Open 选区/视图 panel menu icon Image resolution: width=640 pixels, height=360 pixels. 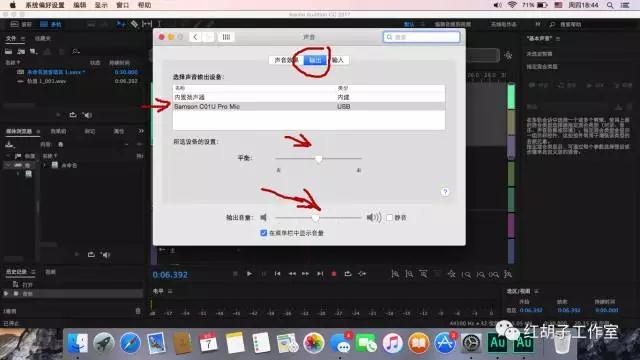pyautogui.click(x=536, y=291)
